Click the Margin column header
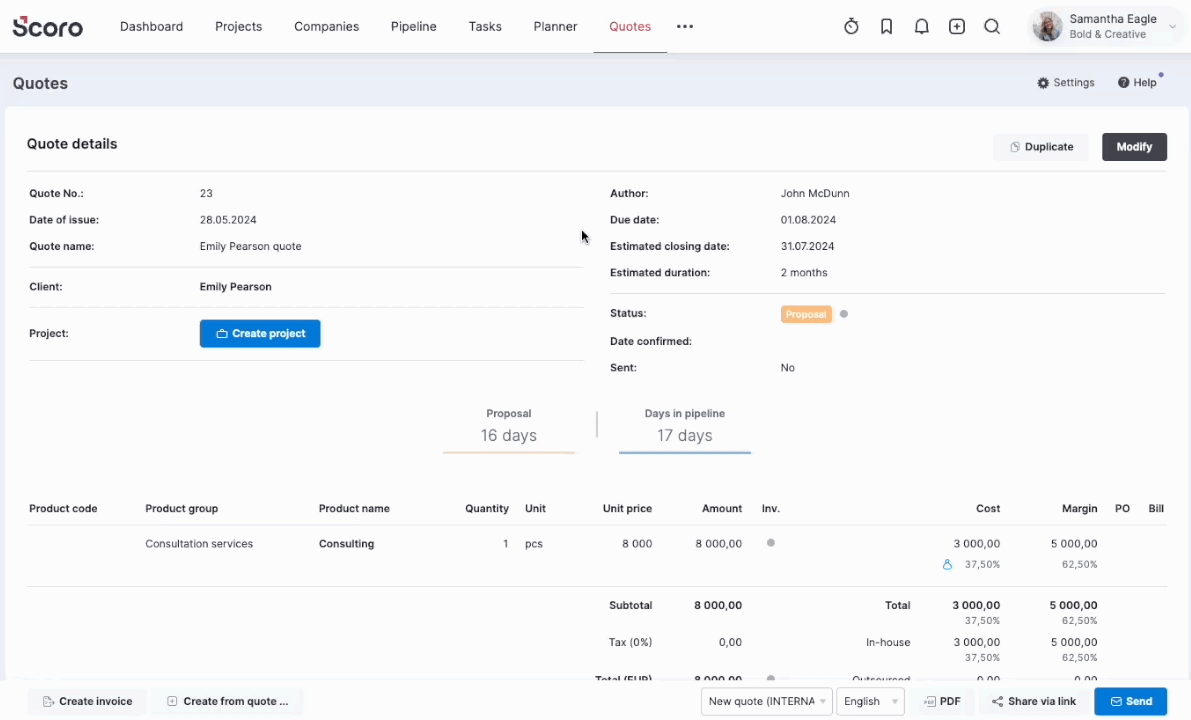 (1079, 508)
